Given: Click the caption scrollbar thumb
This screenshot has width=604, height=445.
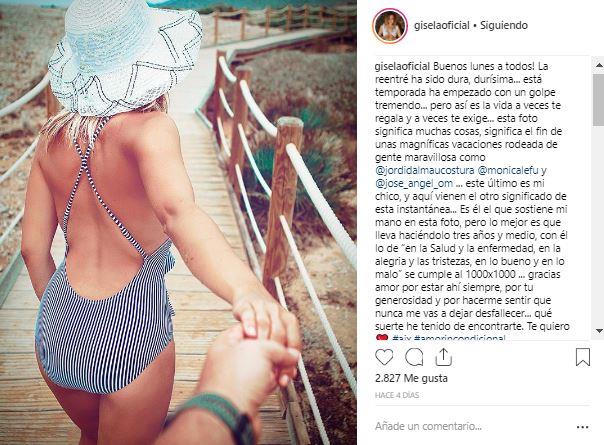Looking at the screenshot, I should (599, 100).
